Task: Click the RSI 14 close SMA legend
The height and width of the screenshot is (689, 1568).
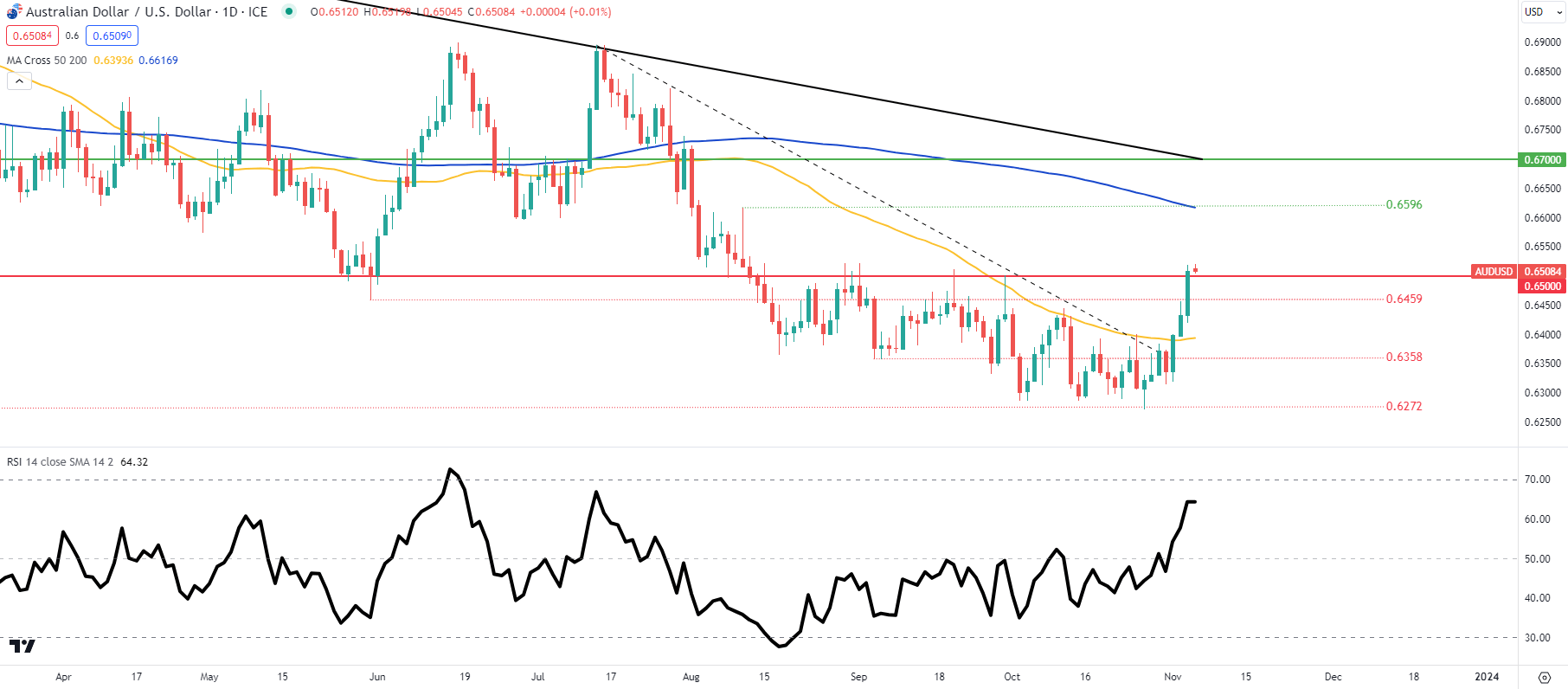Action: pyautogui.click(x=61, y=462)
